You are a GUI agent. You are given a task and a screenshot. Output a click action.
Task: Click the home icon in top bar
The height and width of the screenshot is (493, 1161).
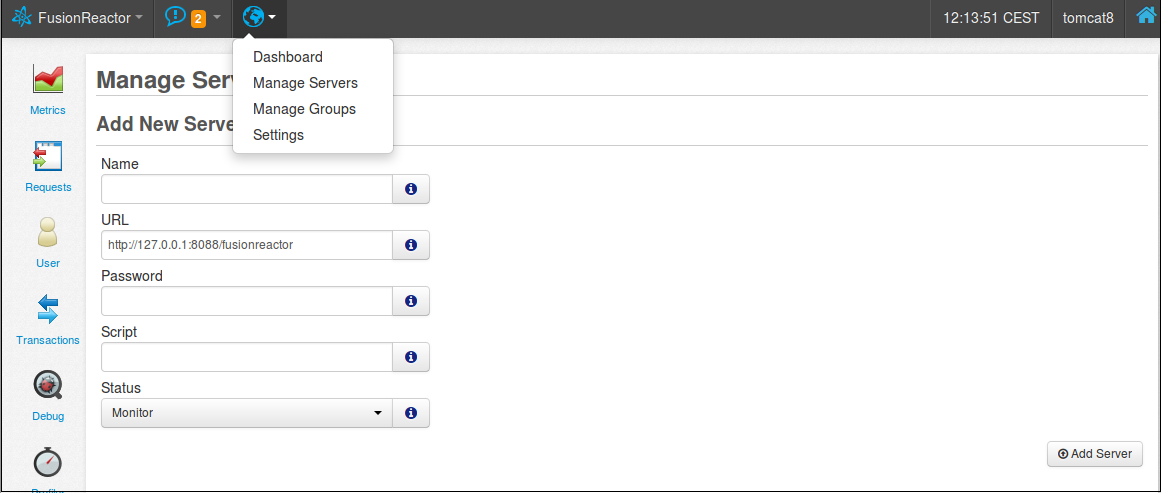[x=1146, y=17]
